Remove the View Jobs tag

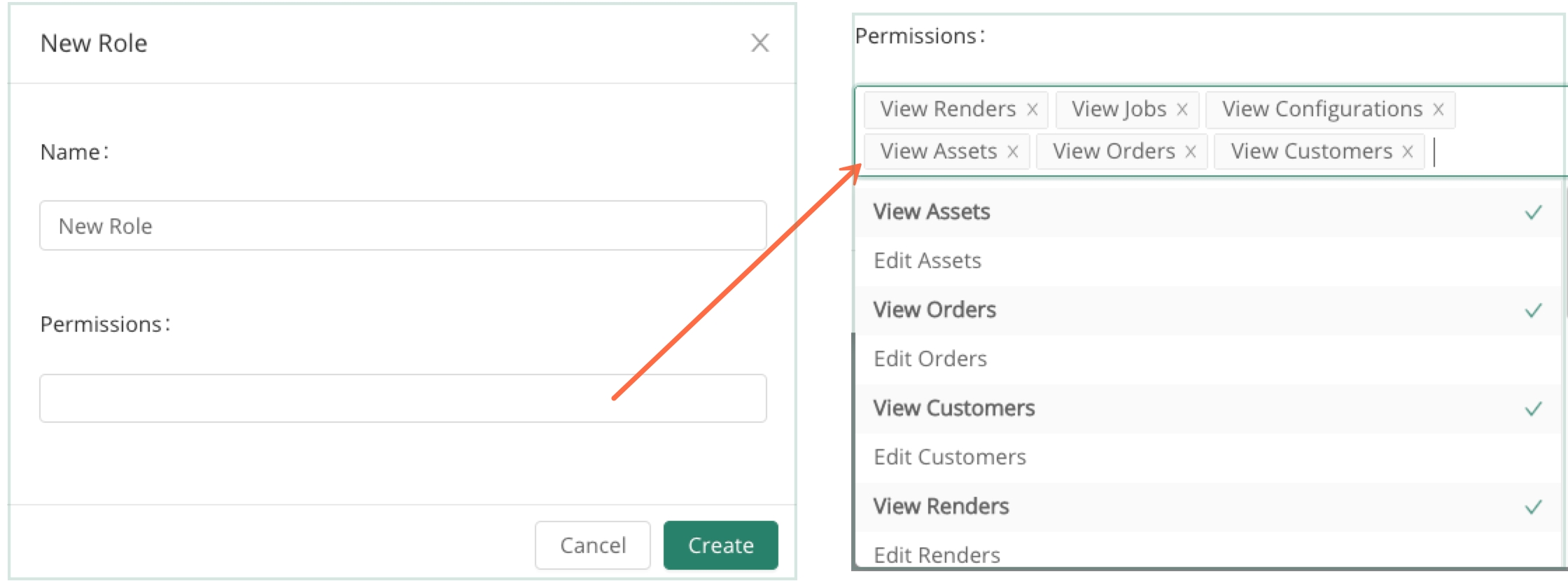(1182, 110)
